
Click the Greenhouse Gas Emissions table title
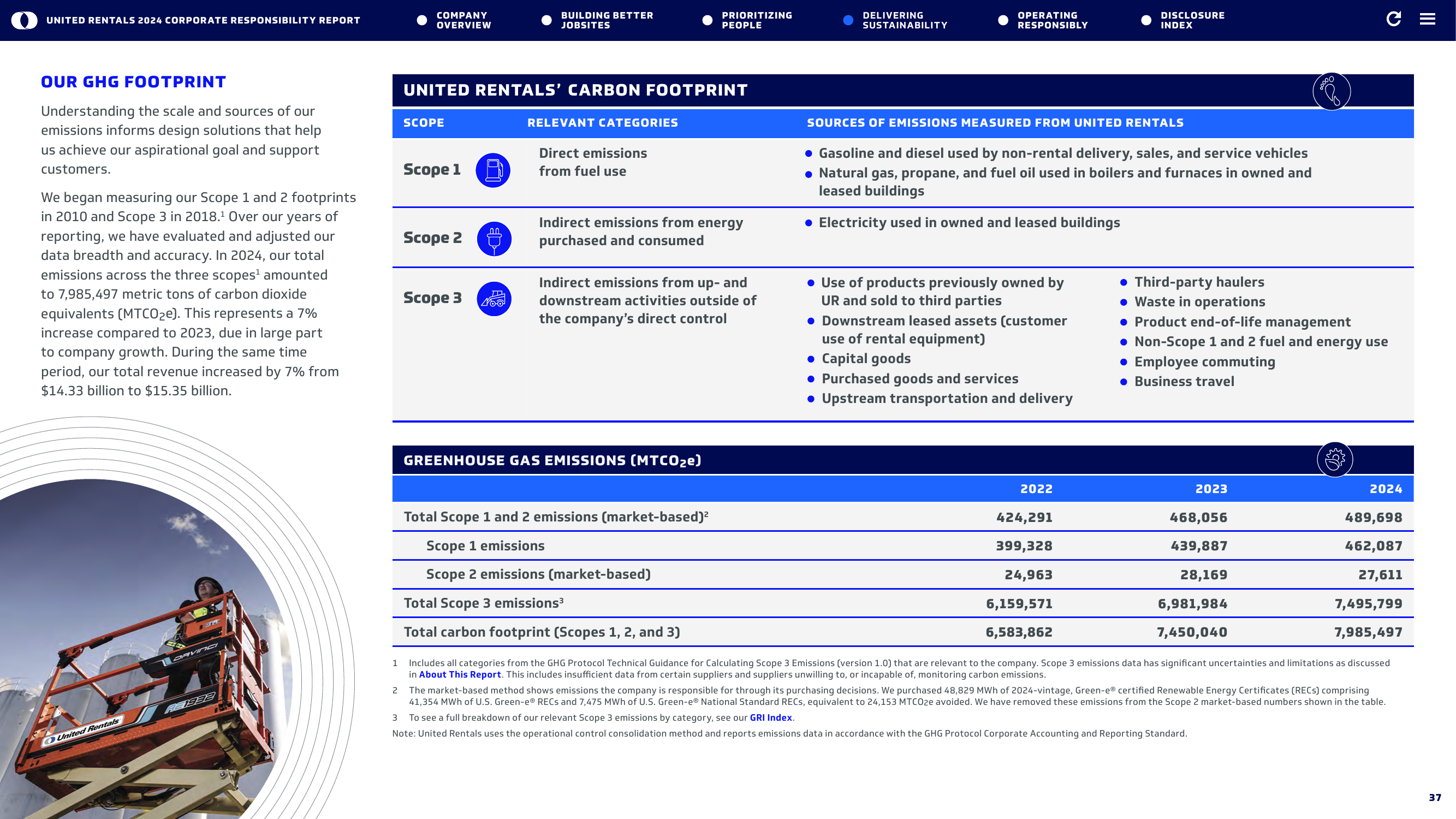tap(552, 460)
